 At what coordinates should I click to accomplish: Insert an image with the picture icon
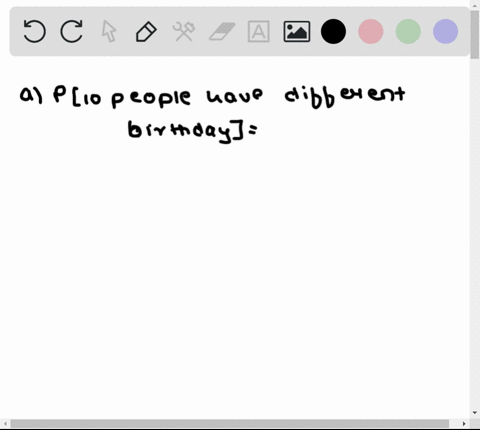297,31
